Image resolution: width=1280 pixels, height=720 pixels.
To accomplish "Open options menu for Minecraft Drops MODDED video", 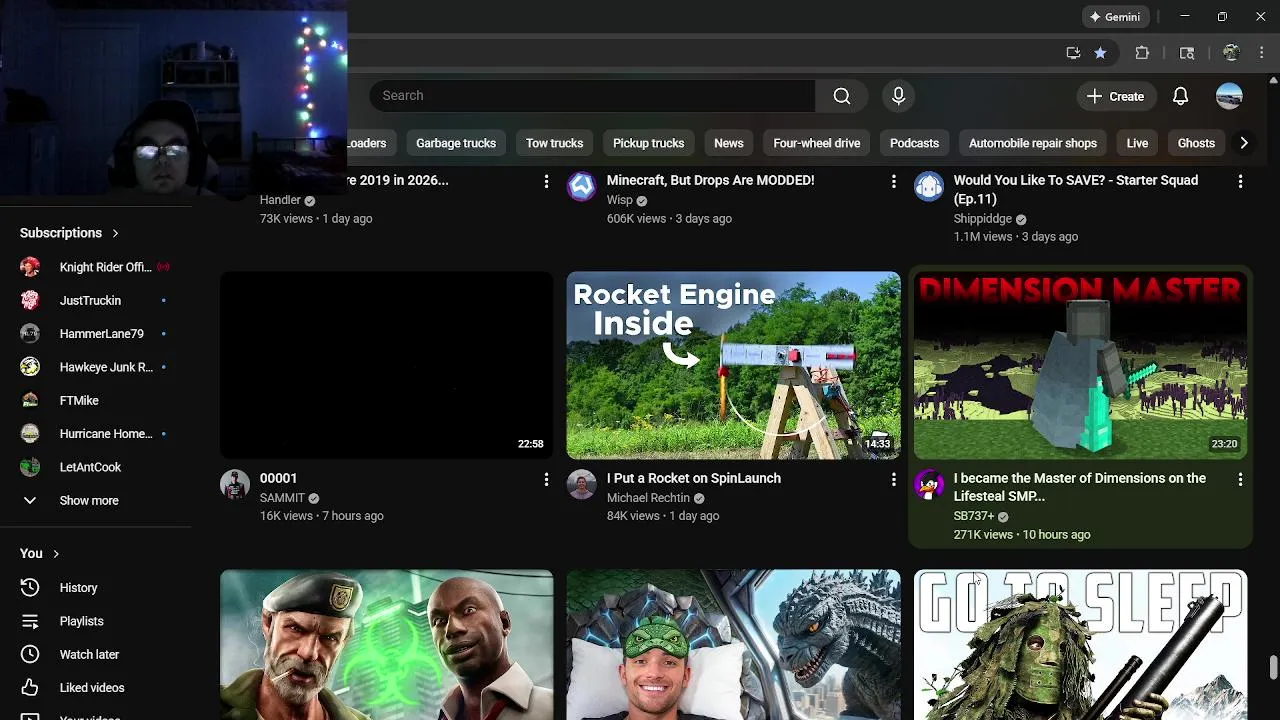I will [893, 181].
